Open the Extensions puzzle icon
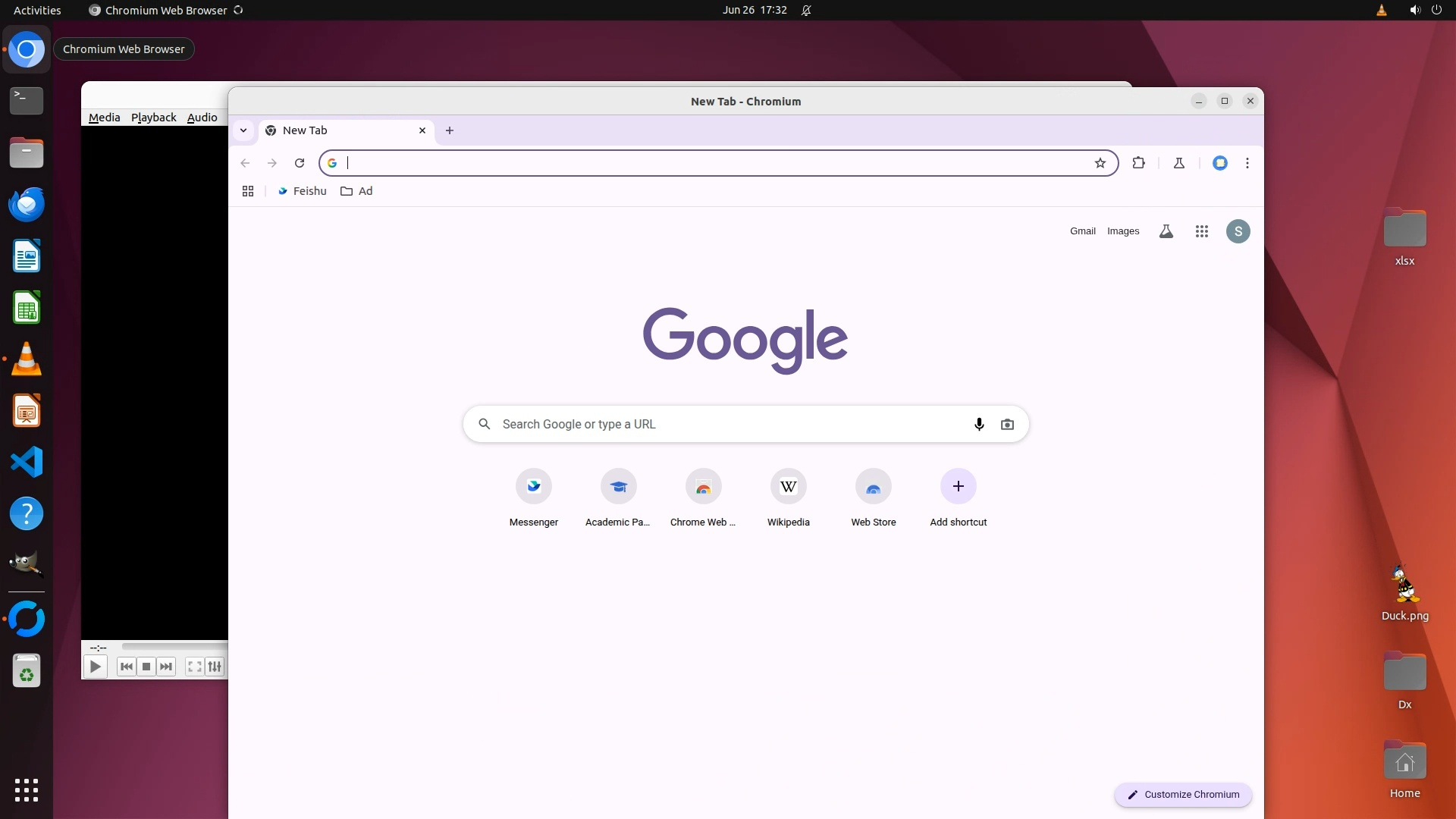The height and width of the screenshot is (819, 1456). click(x=1138, y=163)
